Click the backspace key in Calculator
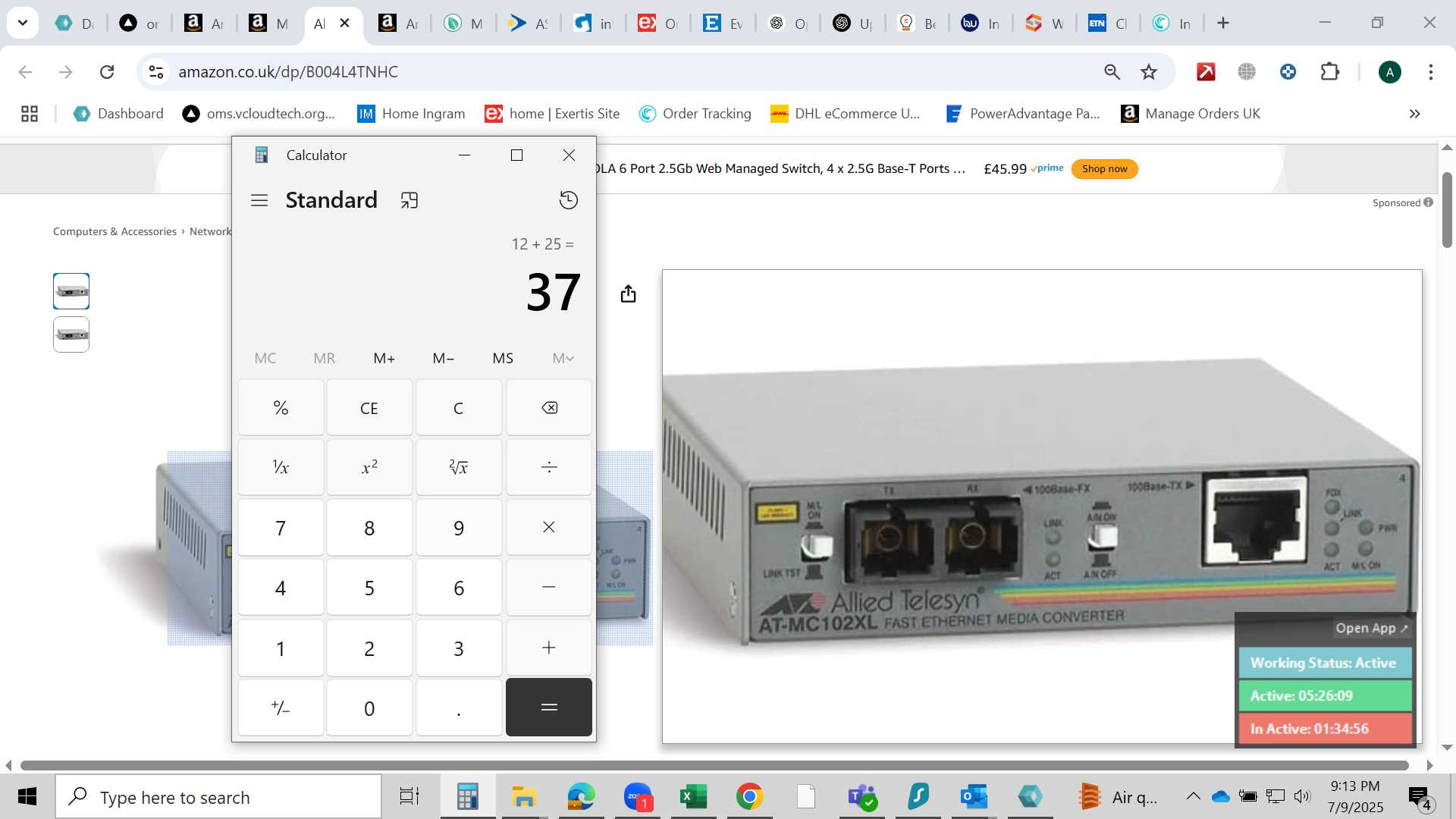Screen dimensions: 1456x819 tap(549, 408)
